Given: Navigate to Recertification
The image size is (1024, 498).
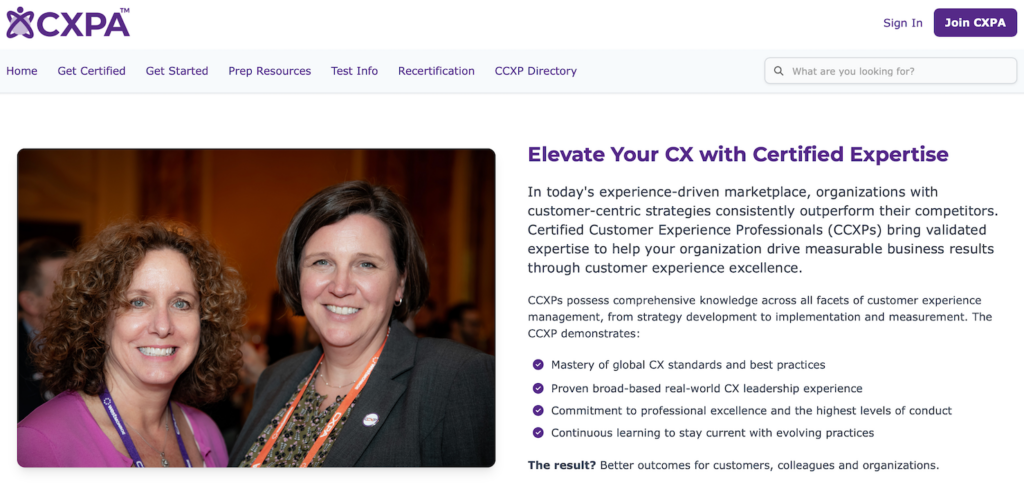Looking at the screenshot, I should tap(436, 71).
